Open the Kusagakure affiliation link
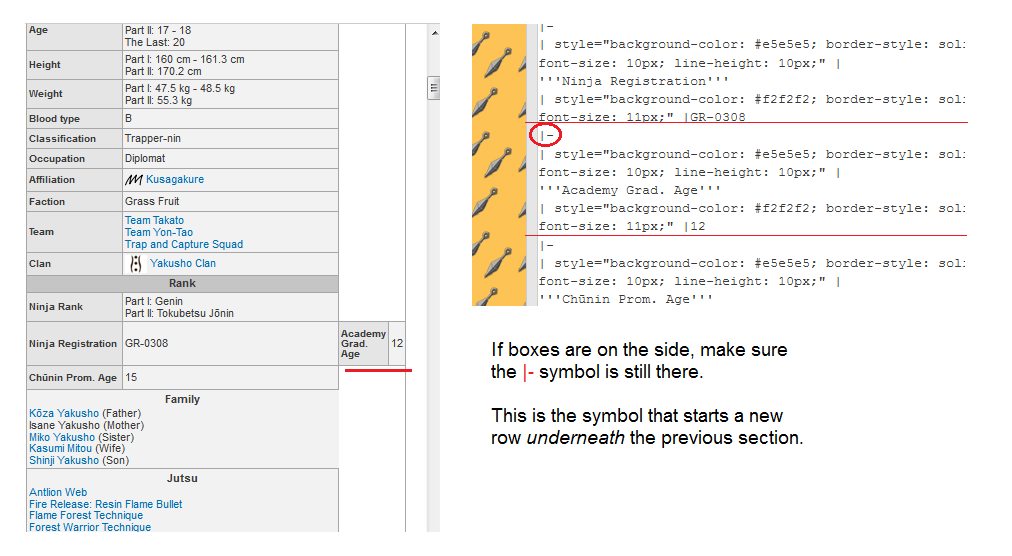 tap(175, 180)
